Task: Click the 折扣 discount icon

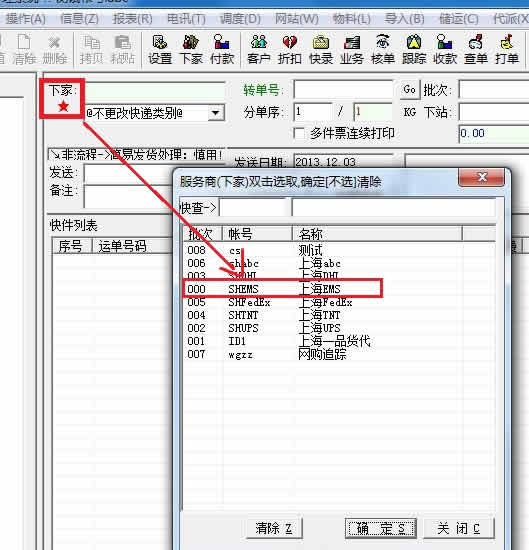Action: [290, 50]
